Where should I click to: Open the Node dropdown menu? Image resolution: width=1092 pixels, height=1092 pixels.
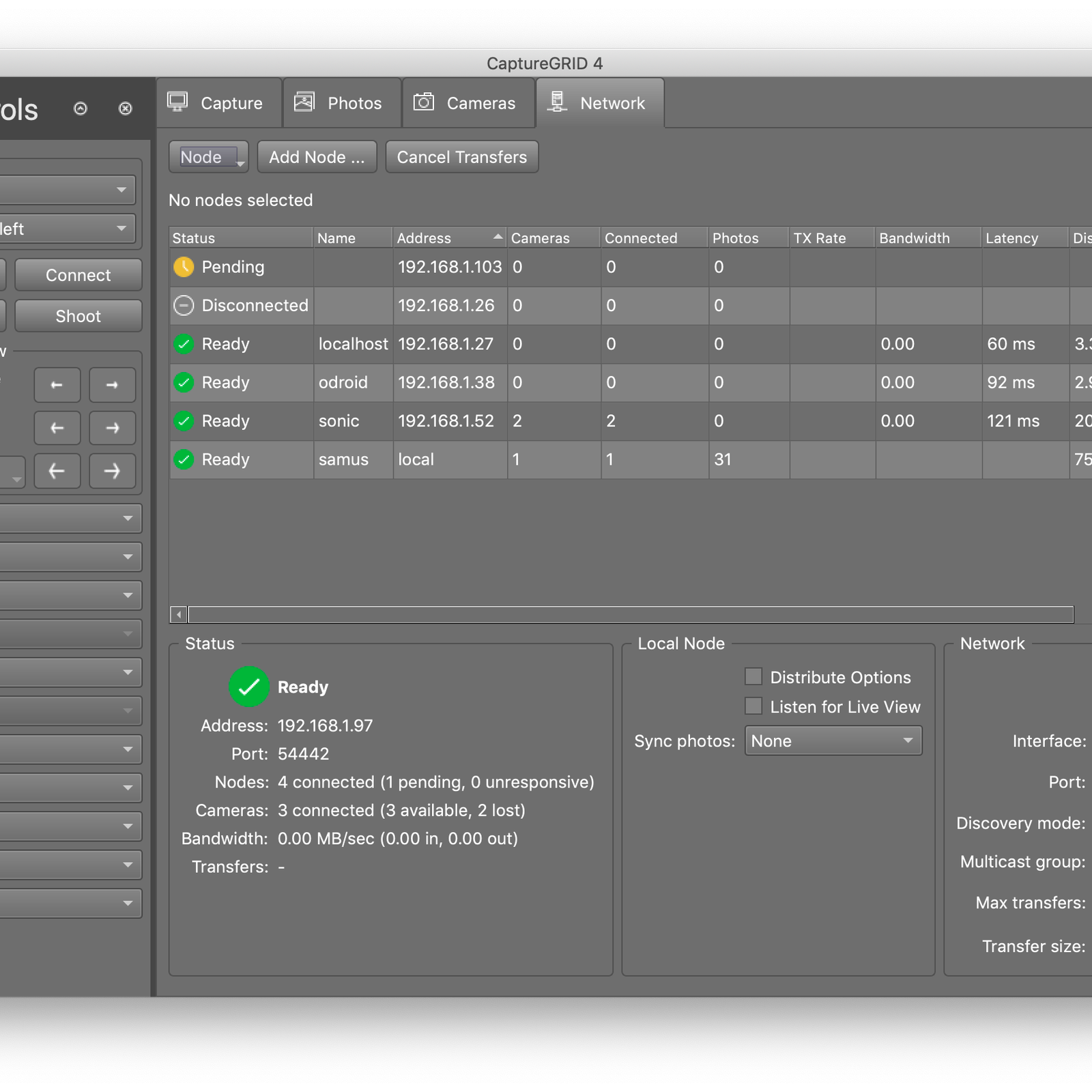[x=208, y=157]
